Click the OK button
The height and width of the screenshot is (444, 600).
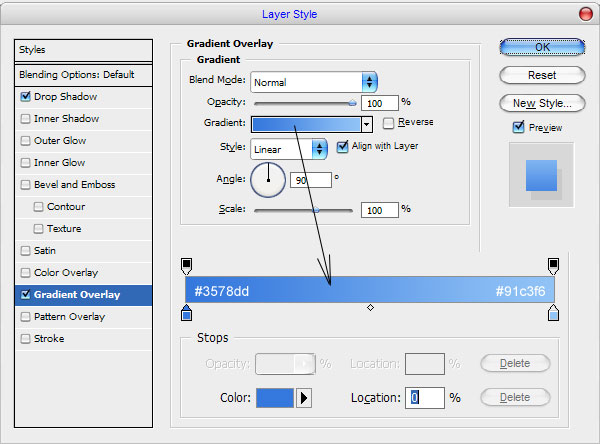tap(542, 47)
